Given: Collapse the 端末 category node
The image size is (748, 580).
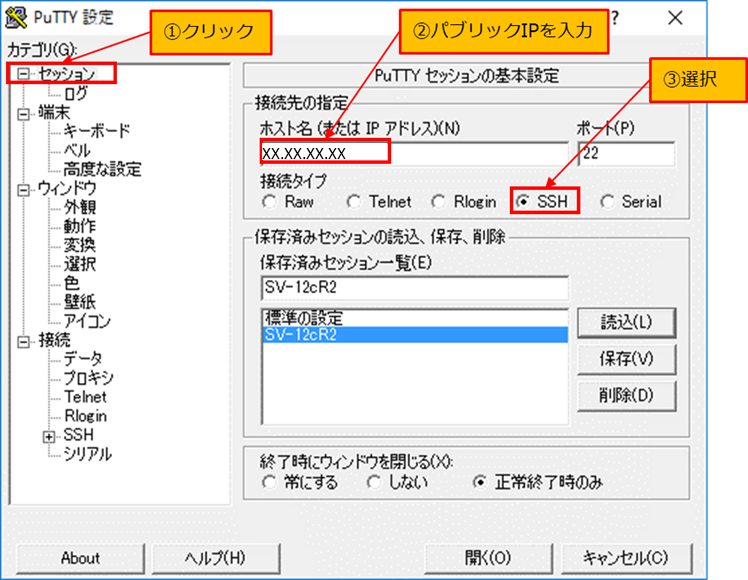Looking at the screenshot, I should coord(24,112).
